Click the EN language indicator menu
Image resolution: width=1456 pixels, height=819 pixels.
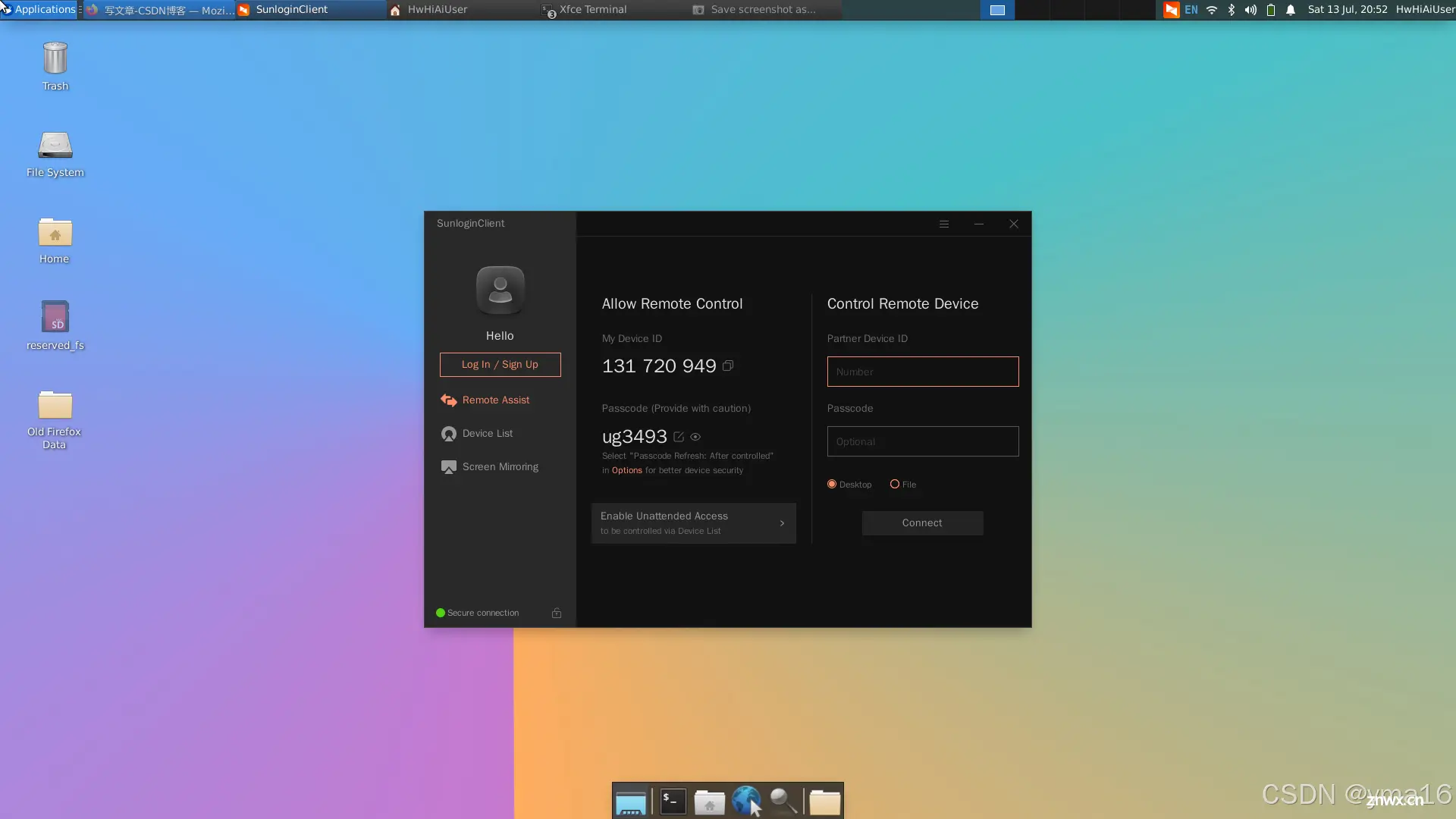coord(1192,9)
